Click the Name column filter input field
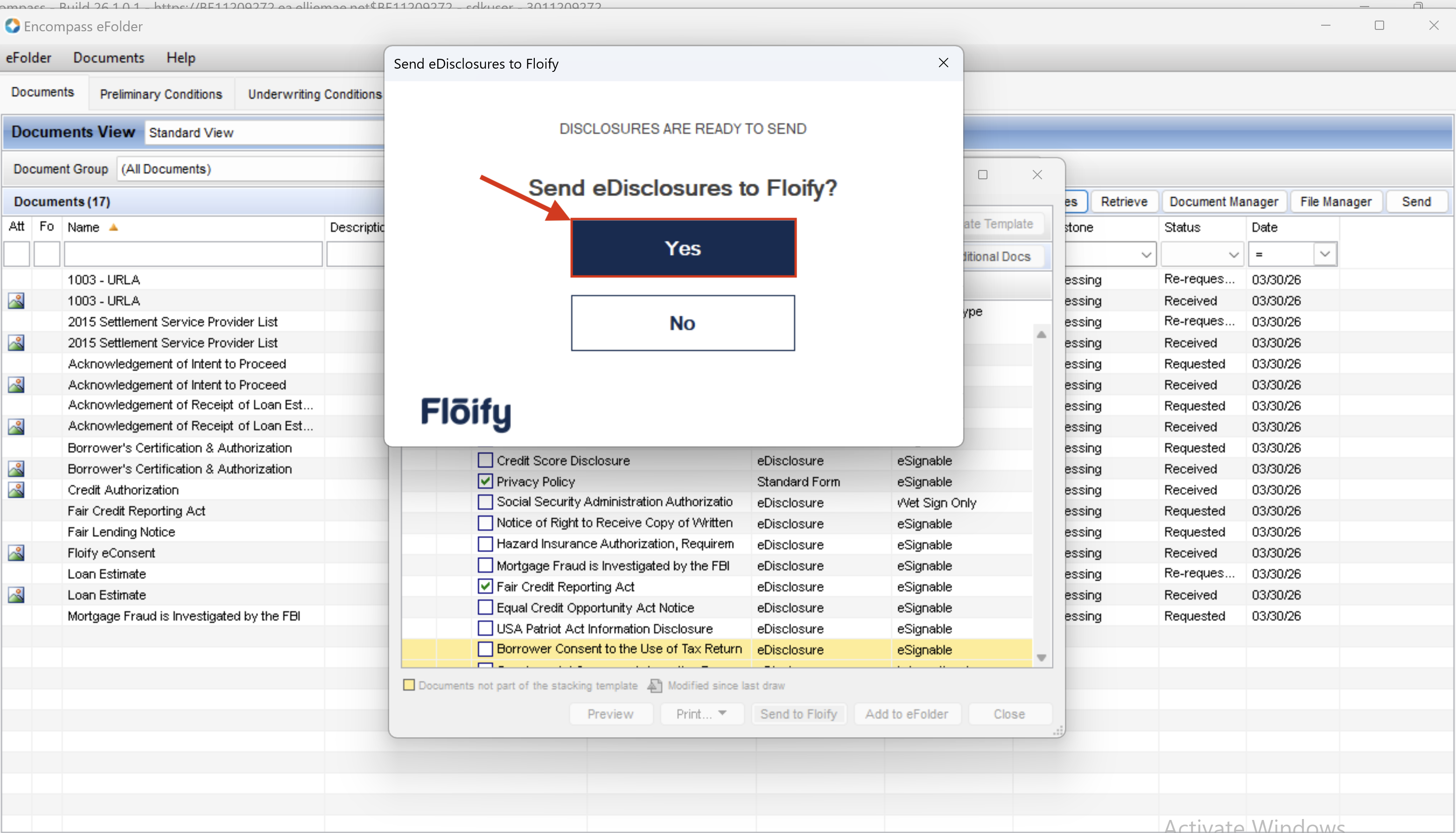The image size is (1456, 833). coord(193,254)
